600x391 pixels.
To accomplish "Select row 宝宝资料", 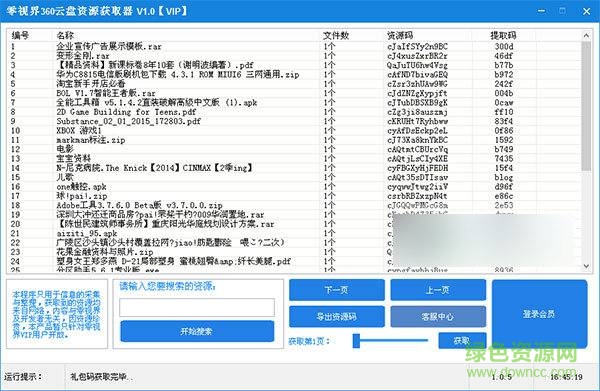I will pyautogui.click(x=295, y=158).
